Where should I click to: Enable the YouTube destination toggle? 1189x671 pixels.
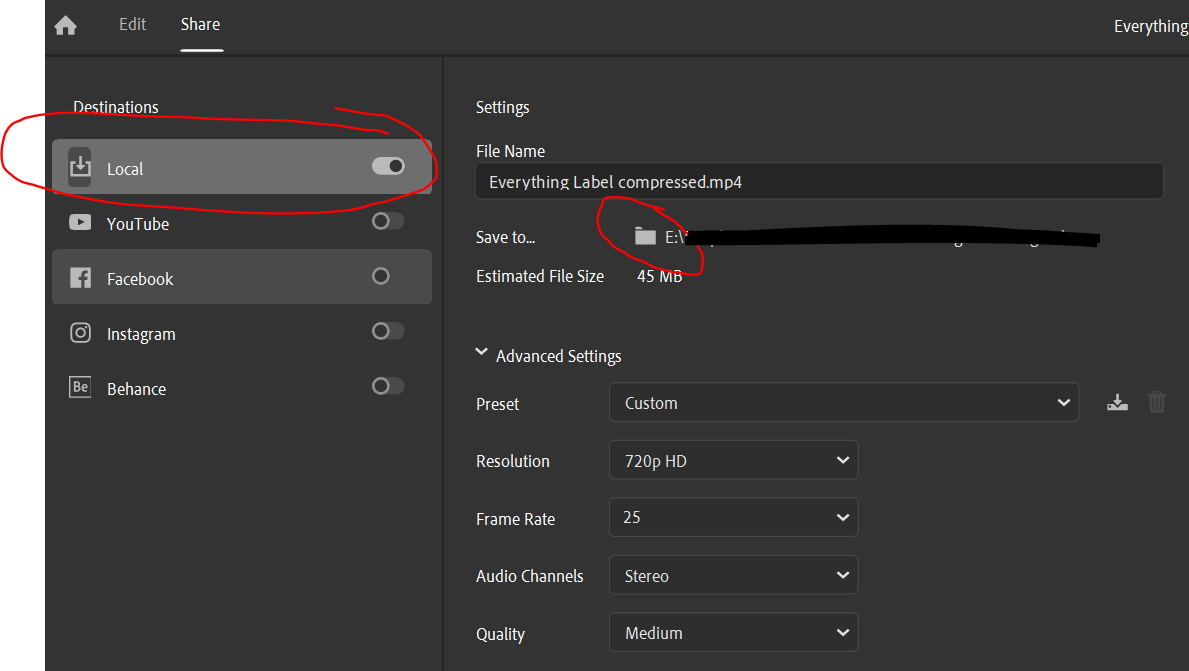[388, 221]
